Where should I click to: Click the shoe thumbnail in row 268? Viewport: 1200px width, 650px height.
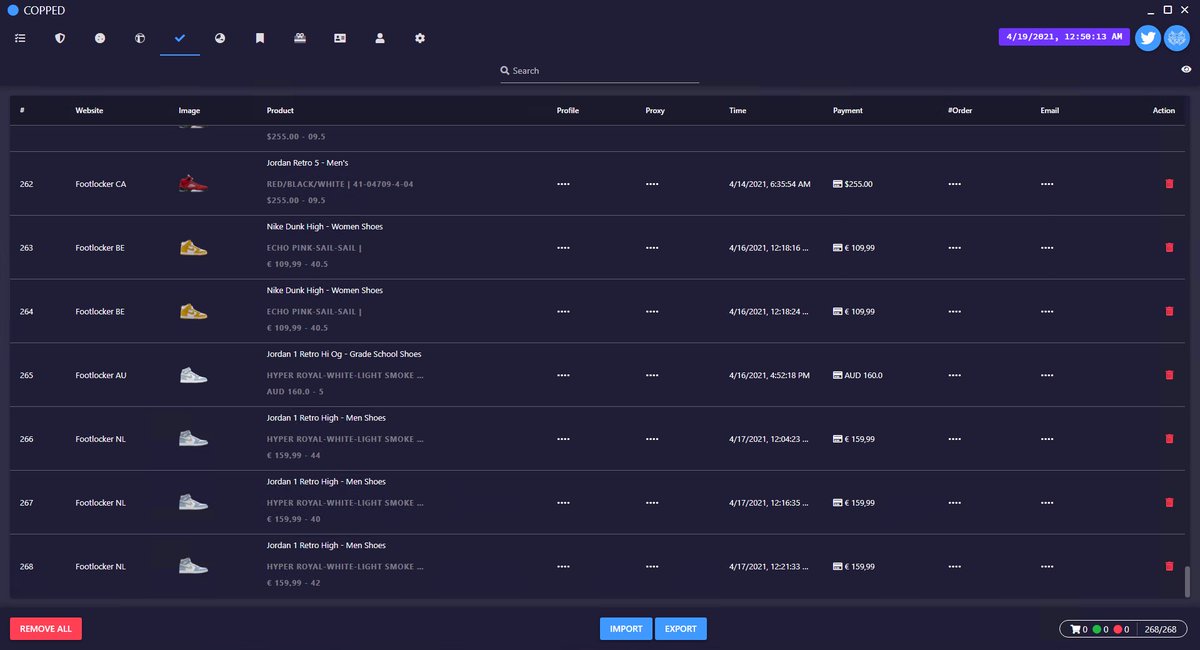[x=193, y=566]
